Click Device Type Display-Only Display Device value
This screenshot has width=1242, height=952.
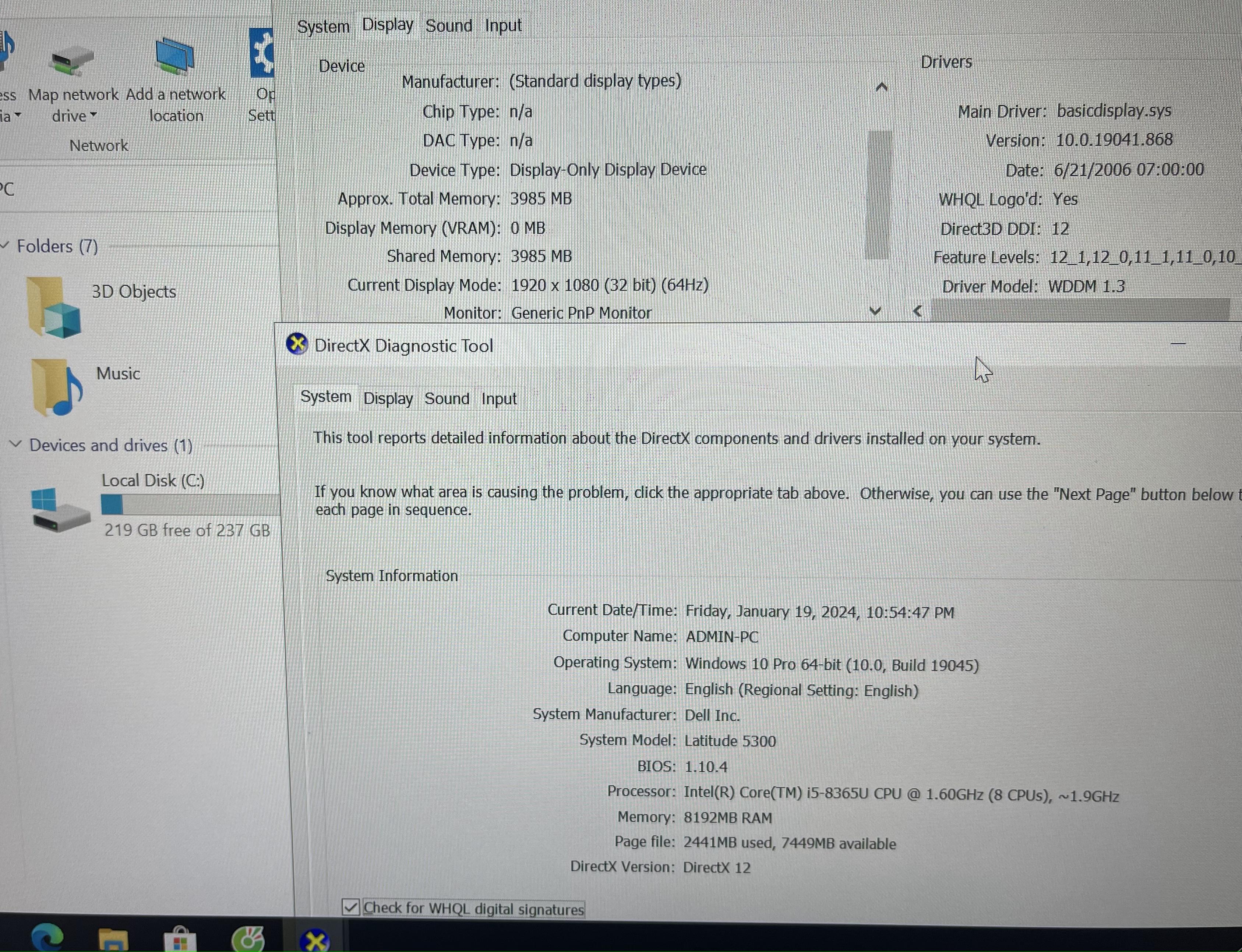(x=608, y=169)
